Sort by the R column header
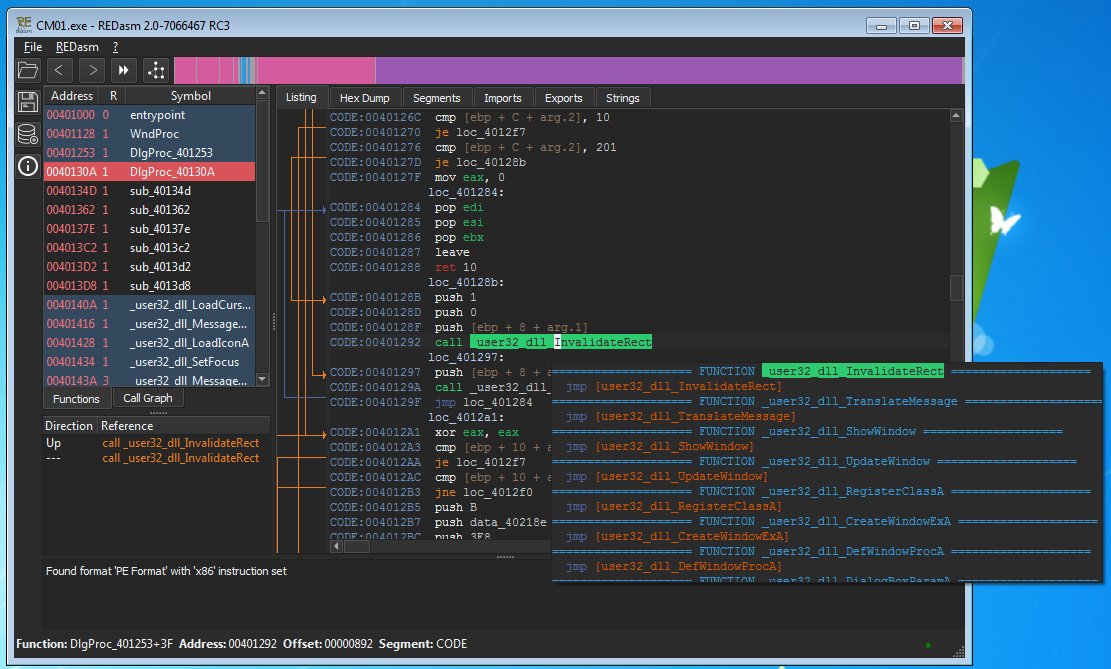This screenshot has height=669, width=1111. [113, 96]
